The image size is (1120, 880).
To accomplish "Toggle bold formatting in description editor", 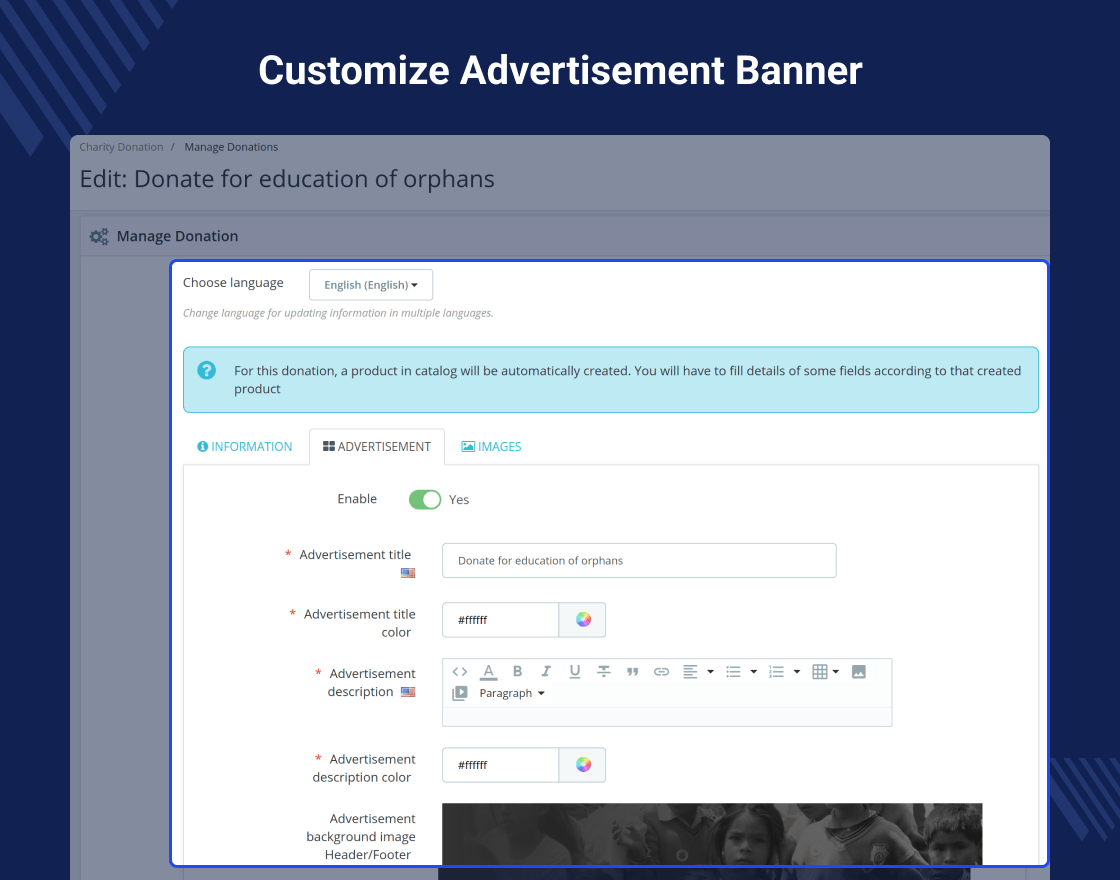I will click(517, 671).
